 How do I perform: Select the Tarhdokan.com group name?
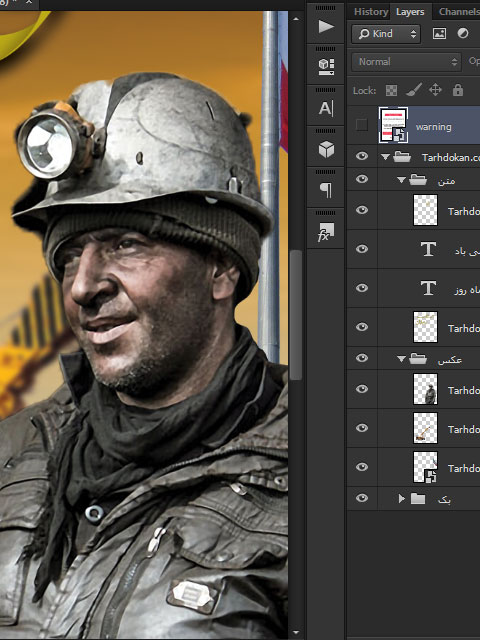(451, 158)
